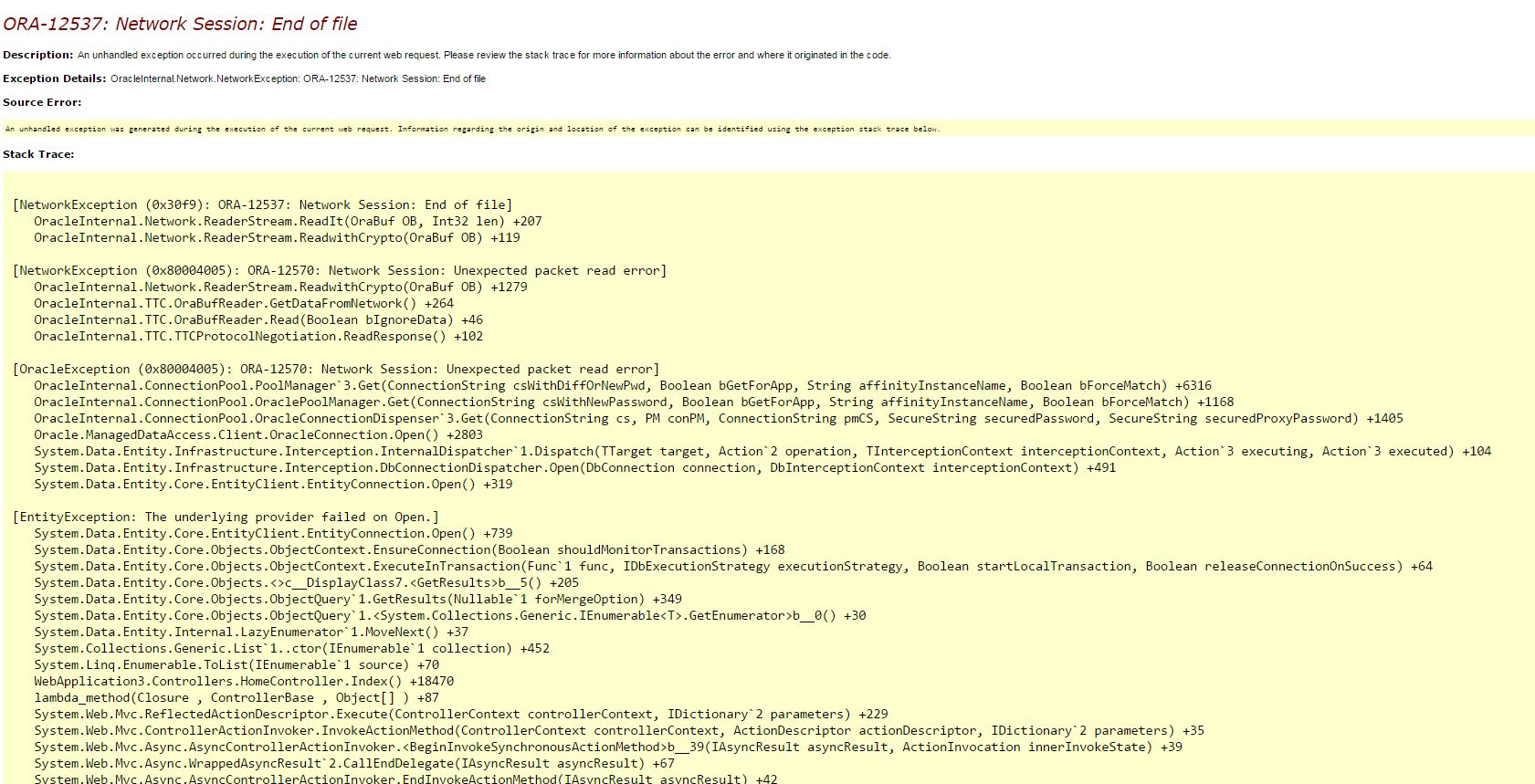Viewport: 1535px width, 784px height.
Task: Click the 'Stack Trace:' label
Action: (x=38, y=154)
